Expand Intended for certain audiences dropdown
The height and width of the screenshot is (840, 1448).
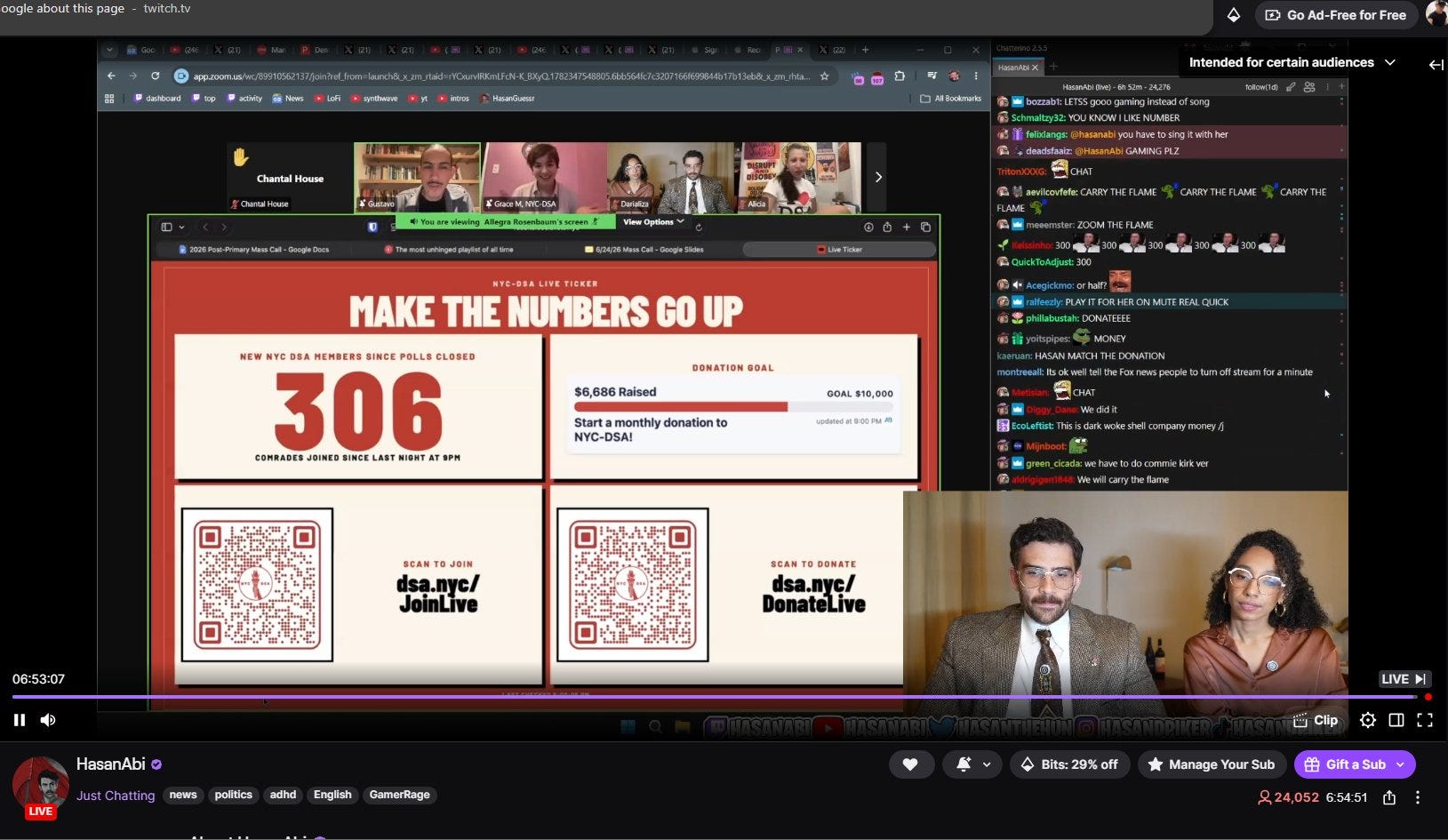tap(1292, 62)
